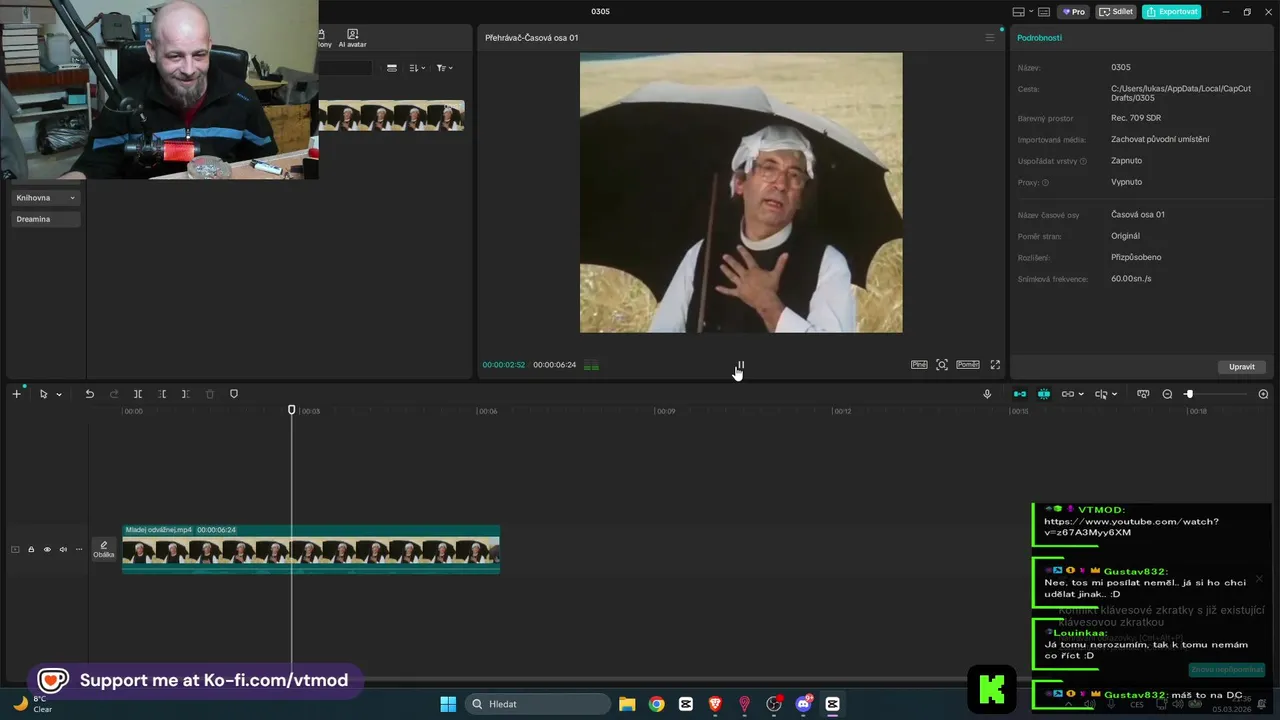This screenshot has width=1280, height=720.
Task: Click the preview zoom focus icon
Action: pos(942,365)
